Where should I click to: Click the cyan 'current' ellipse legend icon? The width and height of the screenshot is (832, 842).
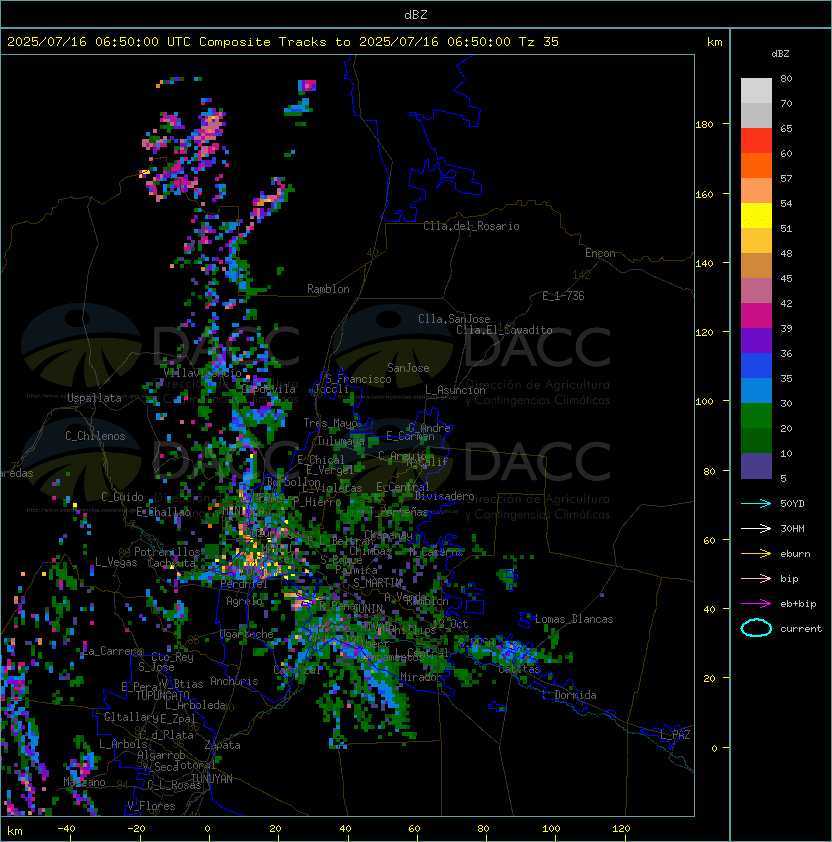point(756,628)
